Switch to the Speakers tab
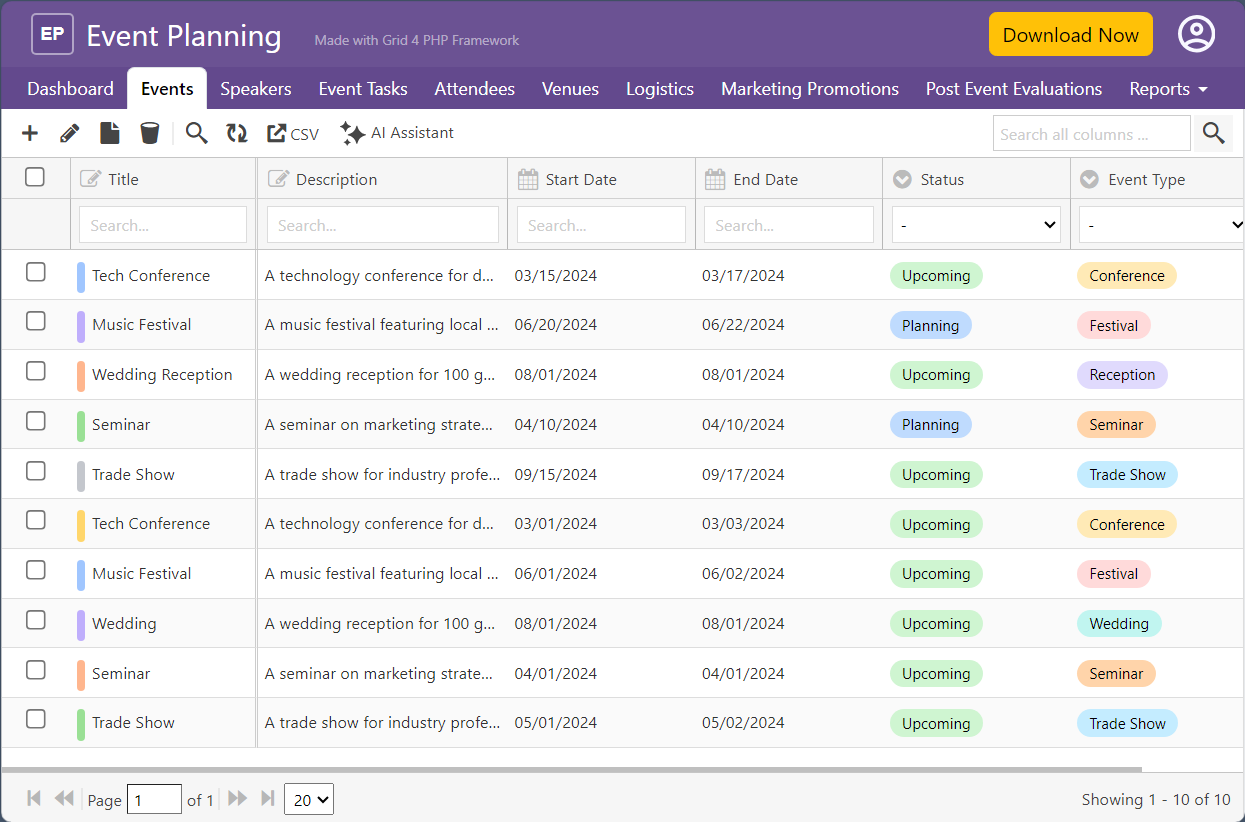 point(256,89)
